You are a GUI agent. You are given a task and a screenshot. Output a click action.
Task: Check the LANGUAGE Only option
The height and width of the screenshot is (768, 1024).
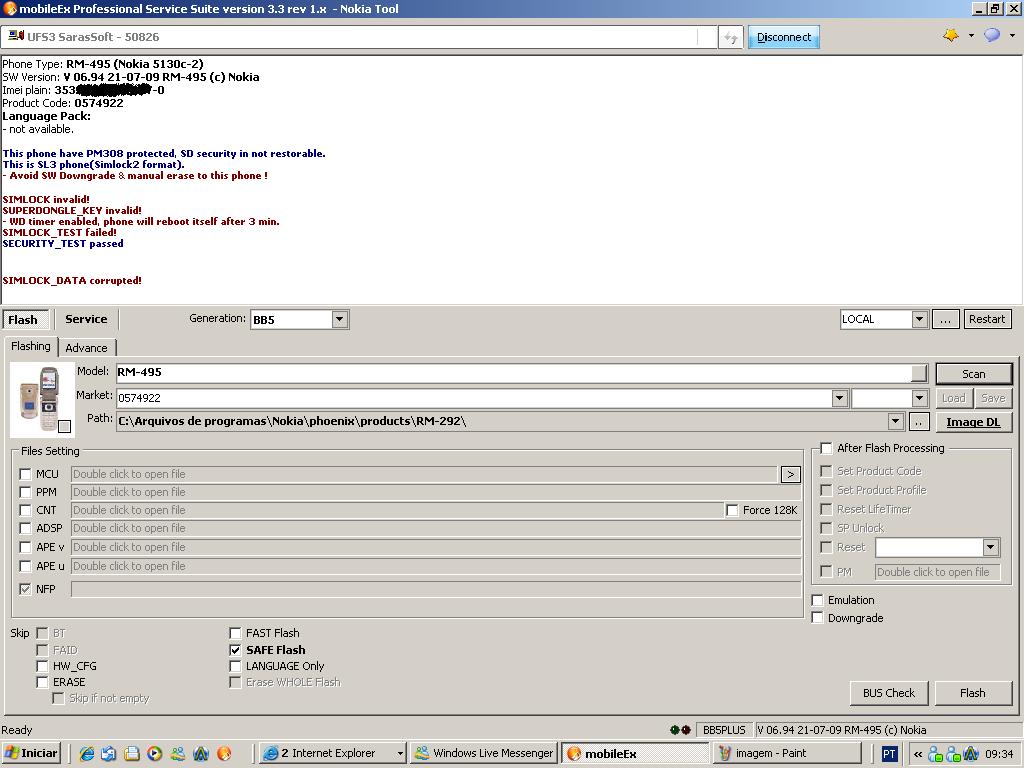[x=235, y=666]
